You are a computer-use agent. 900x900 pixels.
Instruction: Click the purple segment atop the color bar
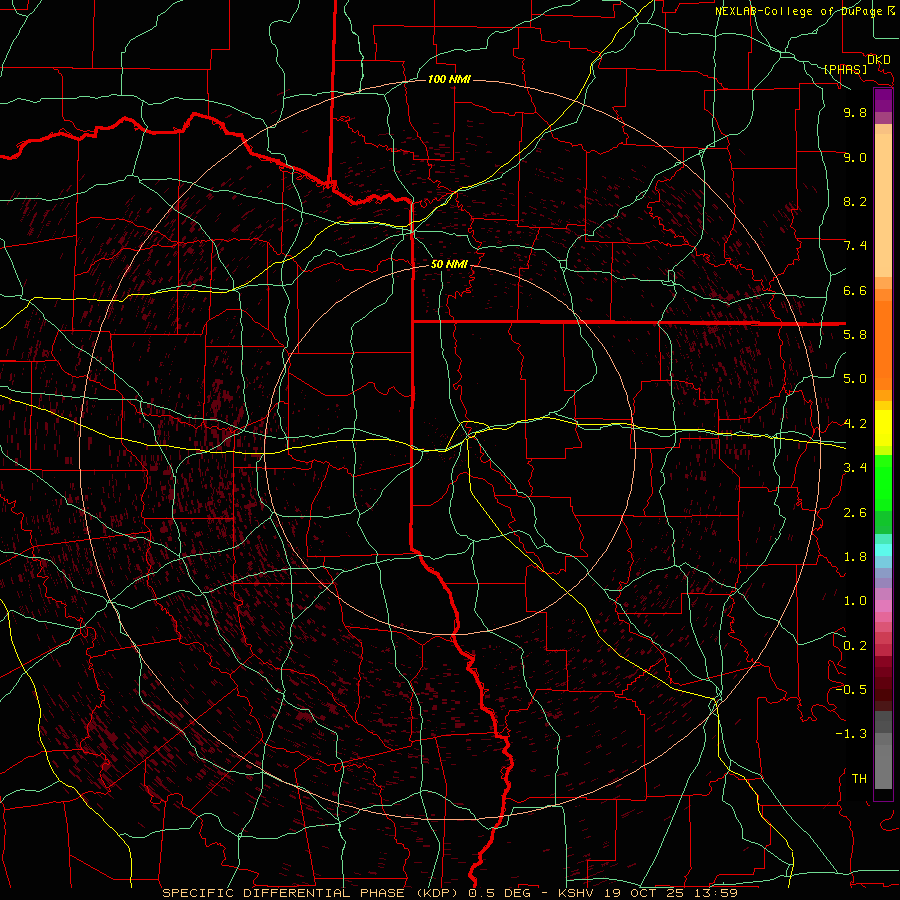(x=883, y=100)
